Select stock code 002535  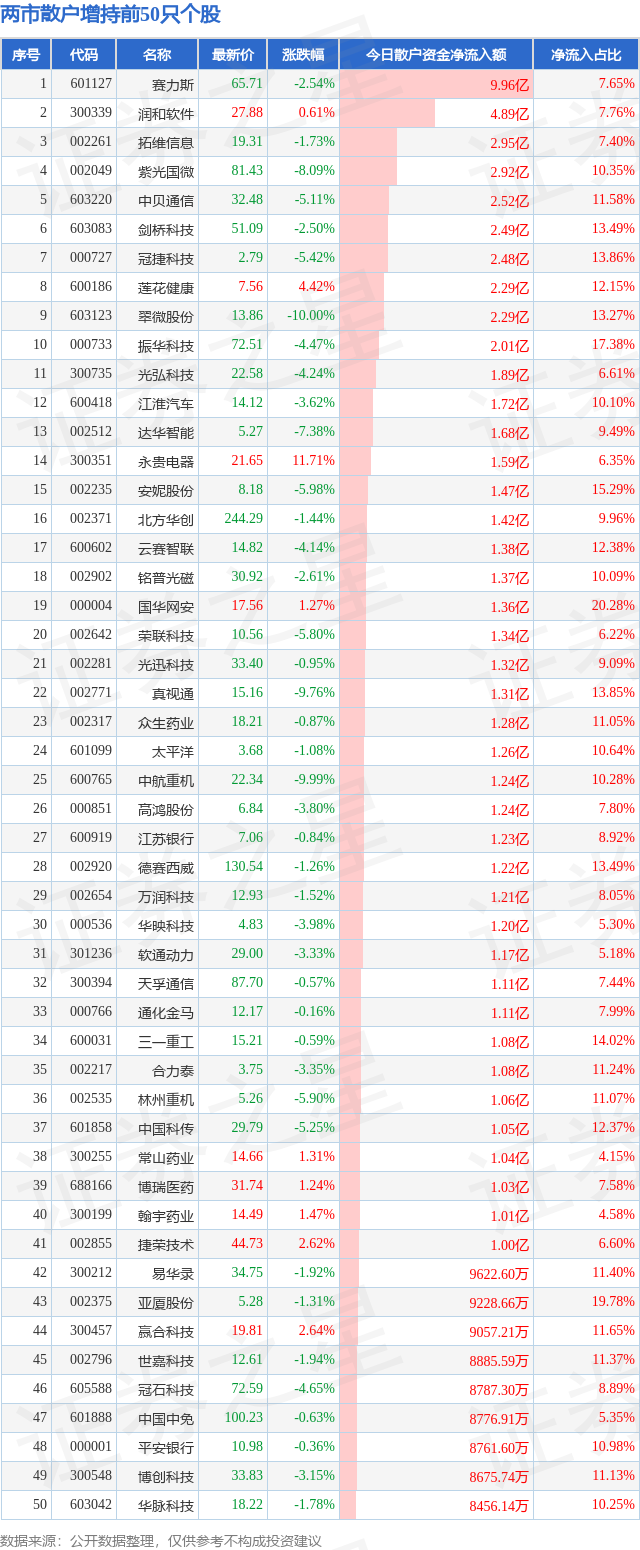pos(91,1099)
